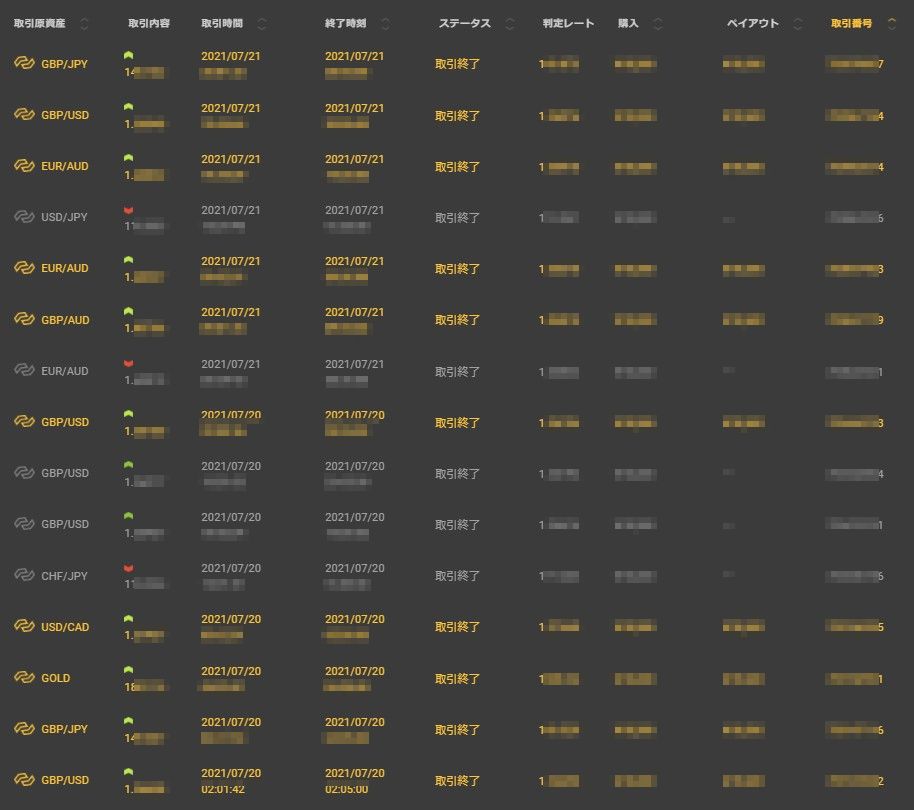Click the icon next to CHF/JPY
Image resolution: width=914 pixels, height=810 pixels.
[24, 575]
